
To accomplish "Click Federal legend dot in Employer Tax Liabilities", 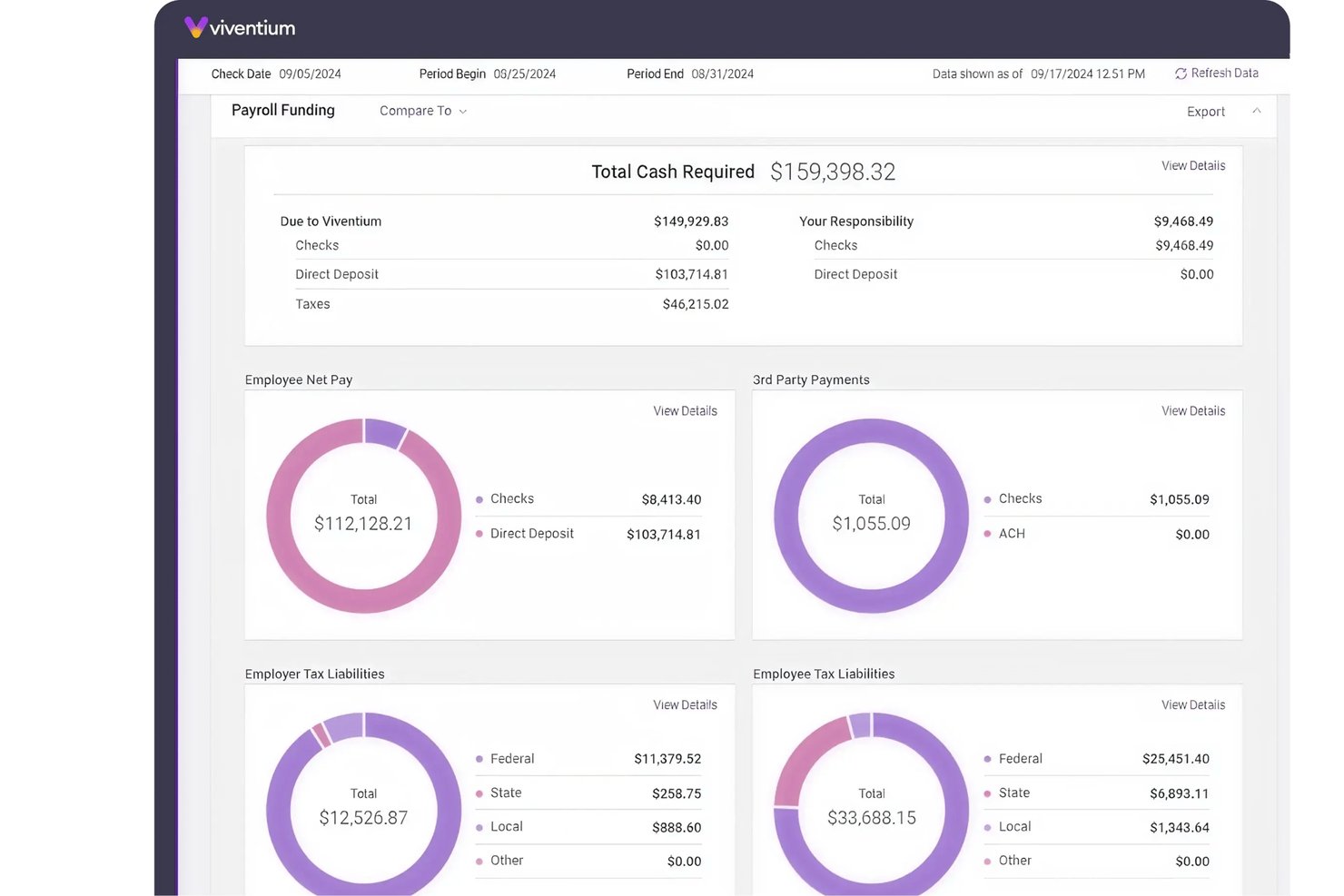I will [479, 759].
